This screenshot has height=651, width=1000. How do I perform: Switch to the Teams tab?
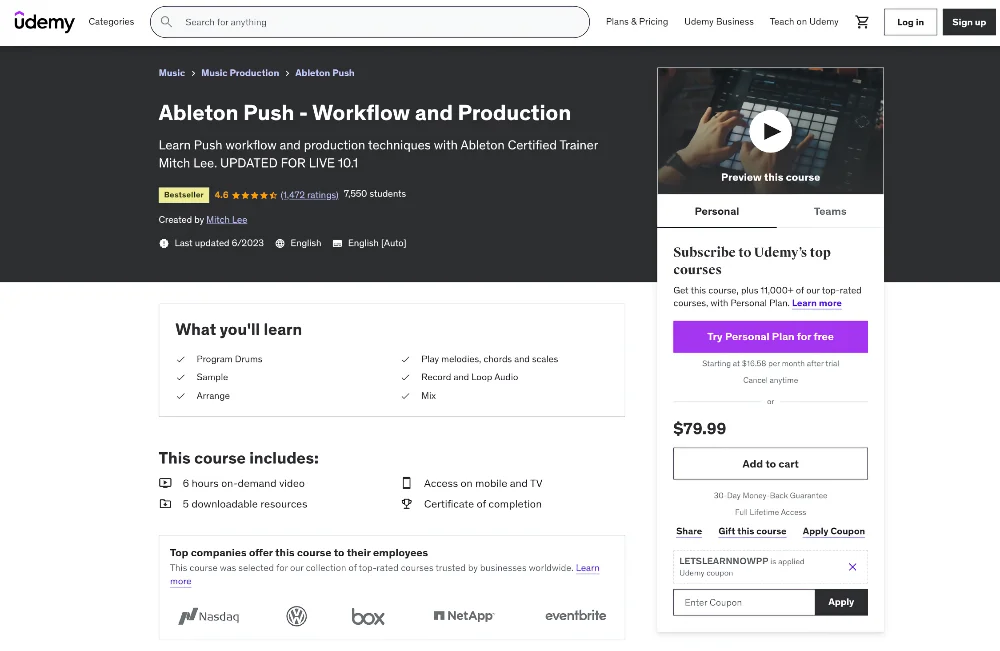click(x=830, y=211)
